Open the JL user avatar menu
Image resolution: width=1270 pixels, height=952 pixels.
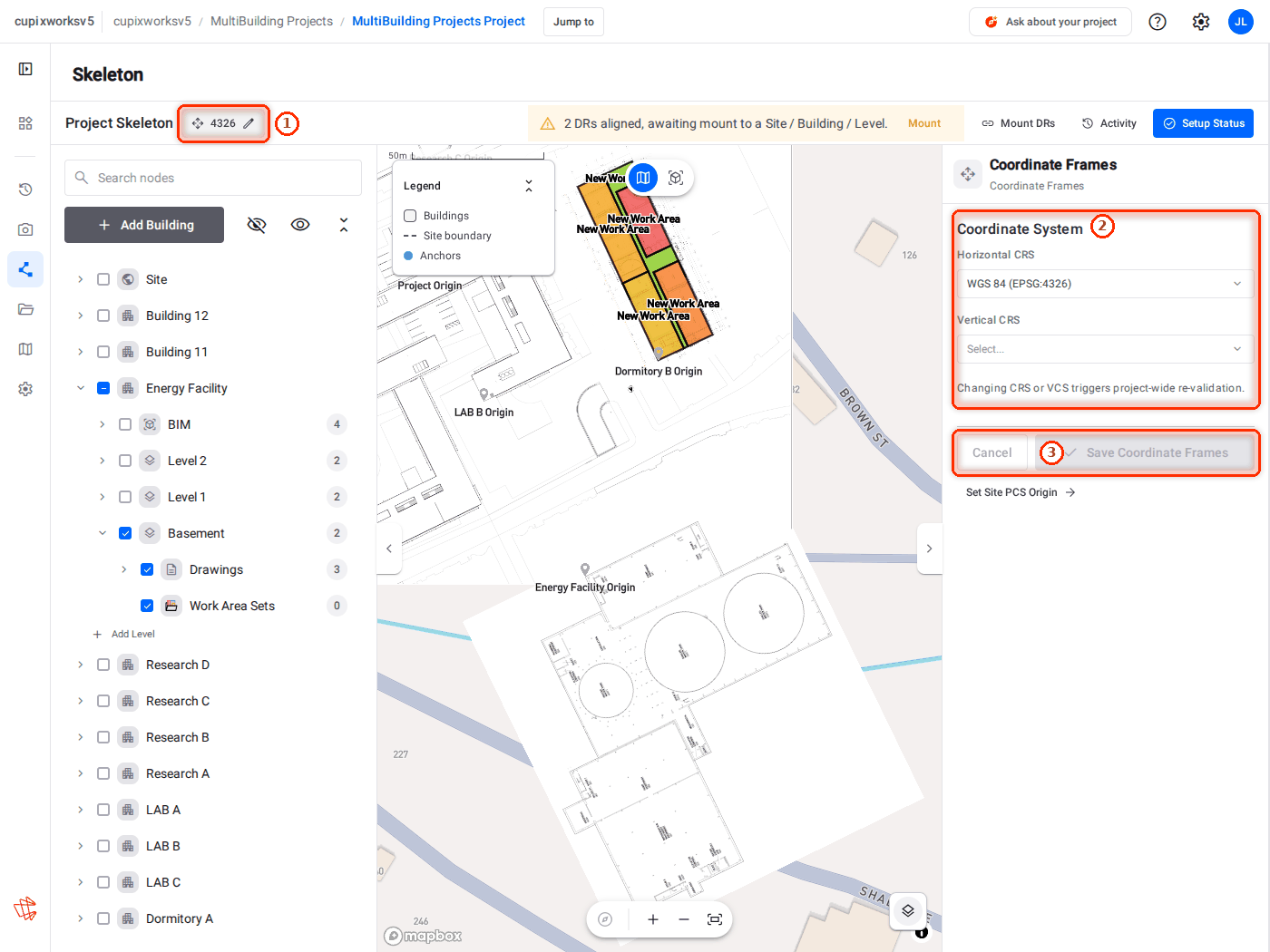[x=1241, y=22]
